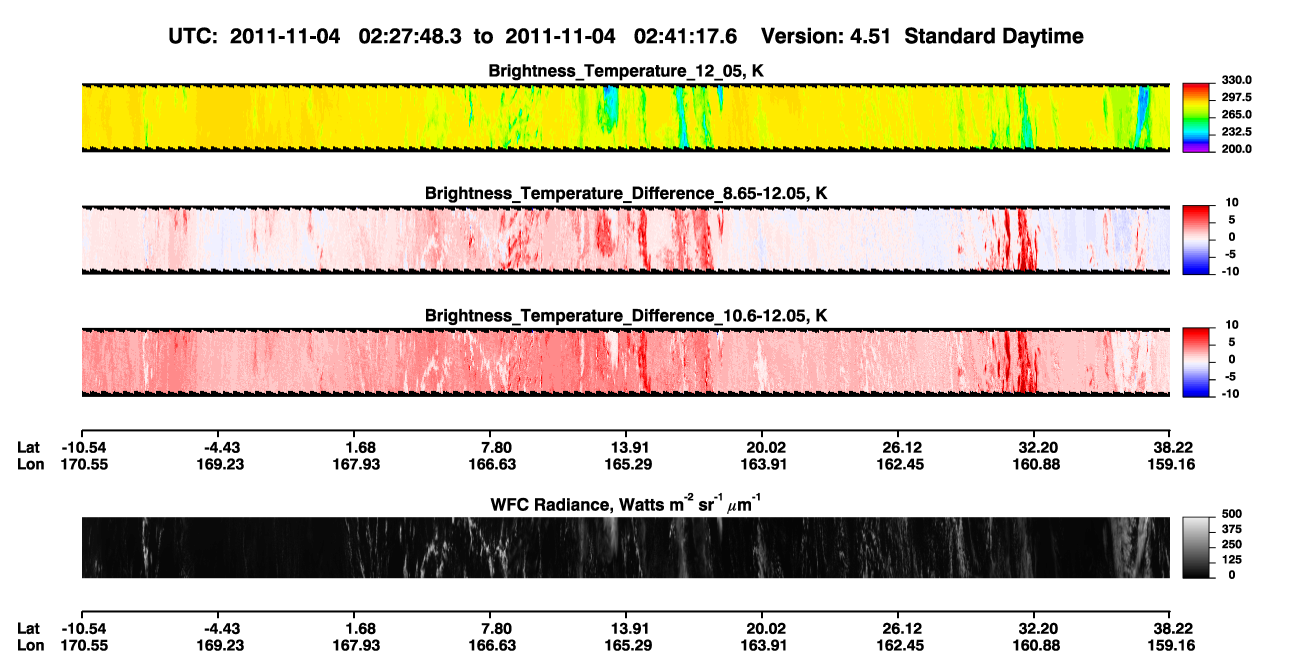Click the -10 tick of 10.6-12.05 colorbar
Screen dimensions: 1300x667
pyautogui.click(x=1231, y=394)
